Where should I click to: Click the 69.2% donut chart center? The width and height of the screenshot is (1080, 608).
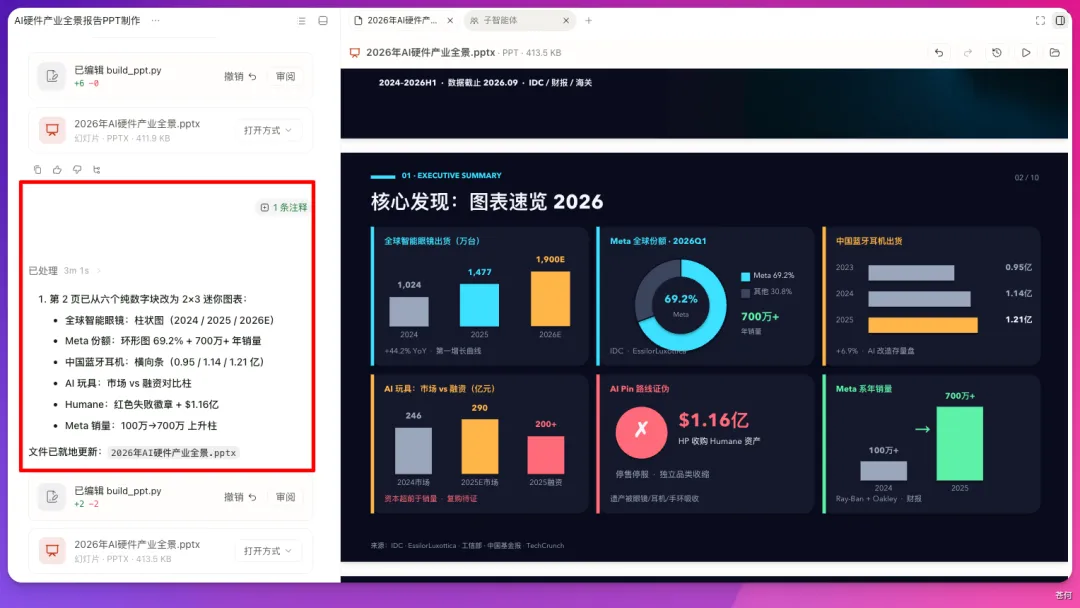pos(681,305)
